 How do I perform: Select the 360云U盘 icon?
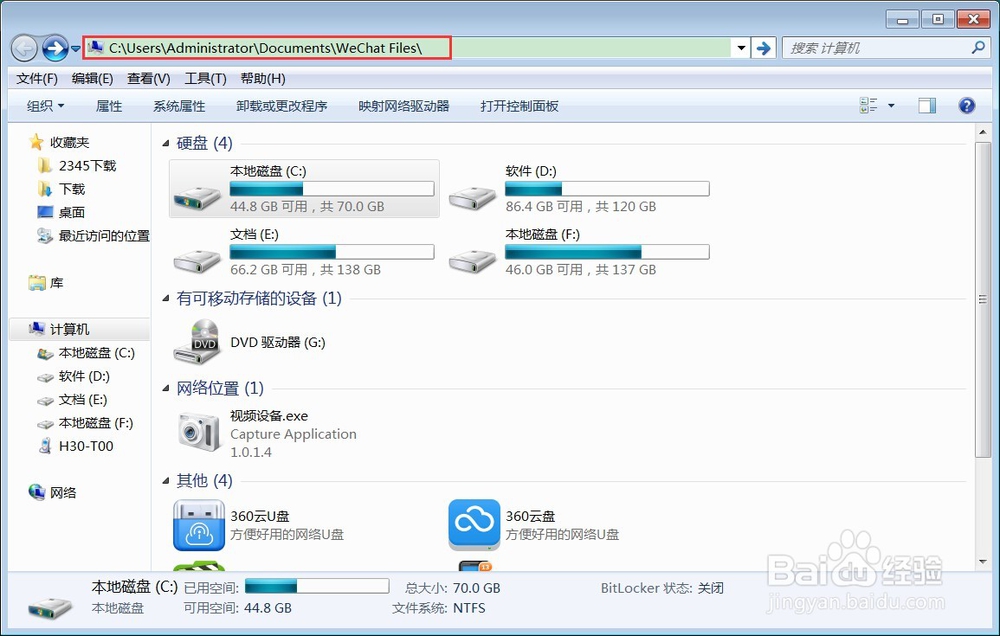tap(199, 524)
